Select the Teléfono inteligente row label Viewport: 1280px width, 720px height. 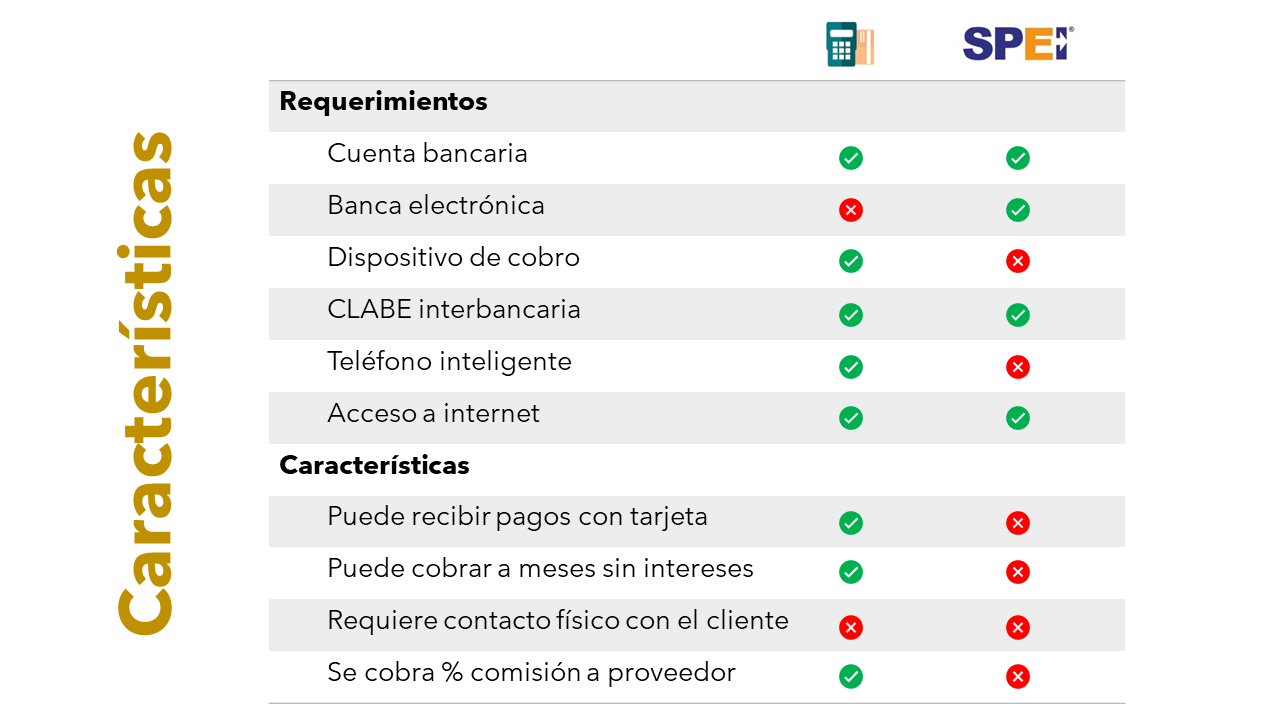449,362
